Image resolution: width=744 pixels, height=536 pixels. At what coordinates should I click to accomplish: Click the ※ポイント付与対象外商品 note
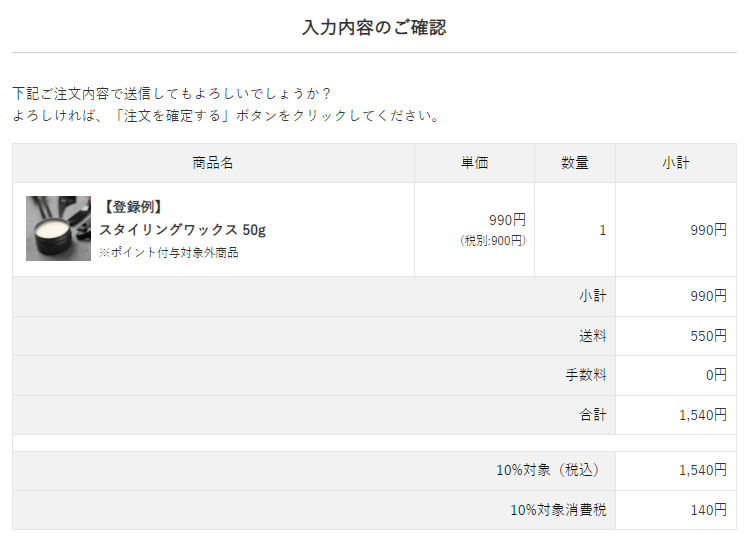168,253
